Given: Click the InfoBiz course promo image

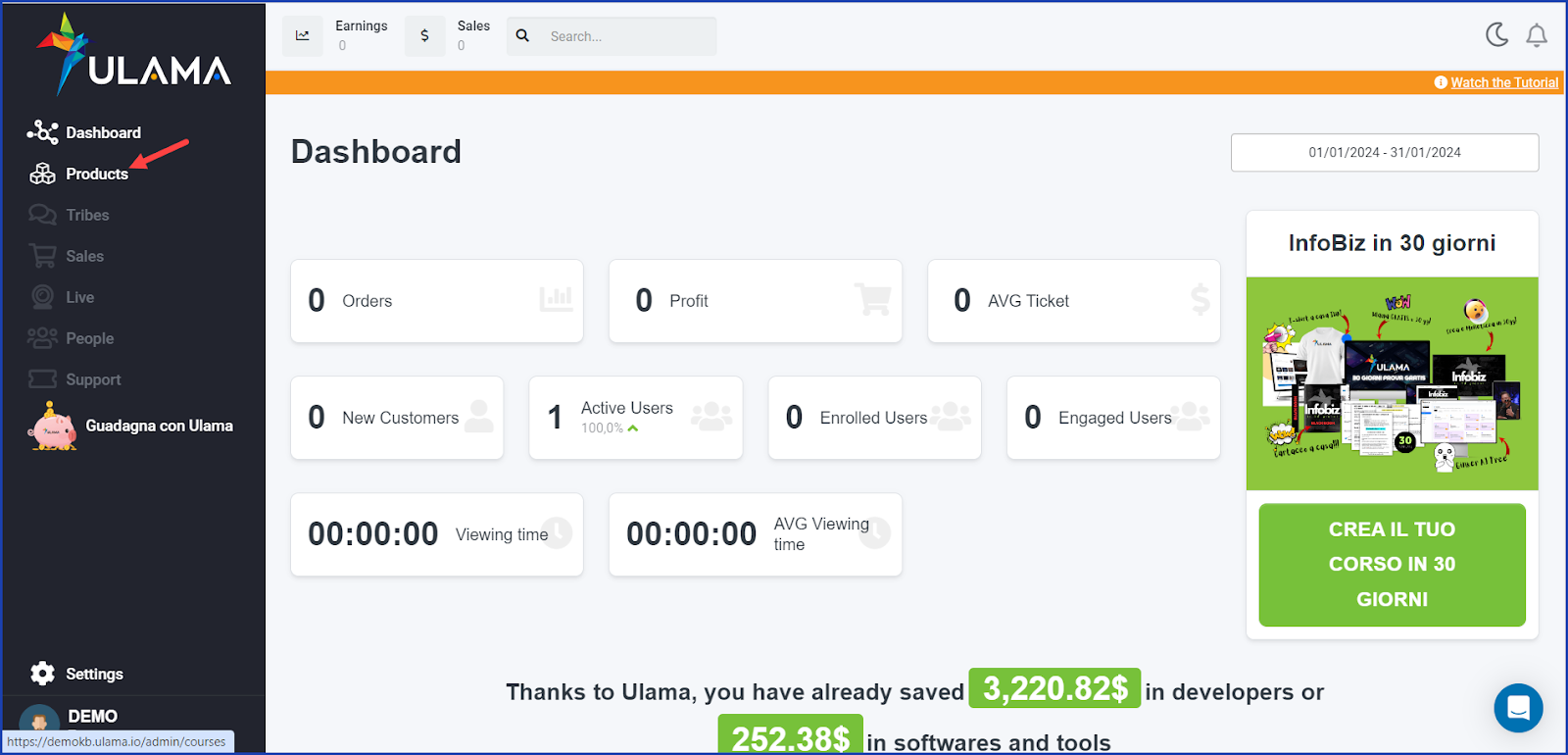Looking at the screenshot, I should (1392, 383).
